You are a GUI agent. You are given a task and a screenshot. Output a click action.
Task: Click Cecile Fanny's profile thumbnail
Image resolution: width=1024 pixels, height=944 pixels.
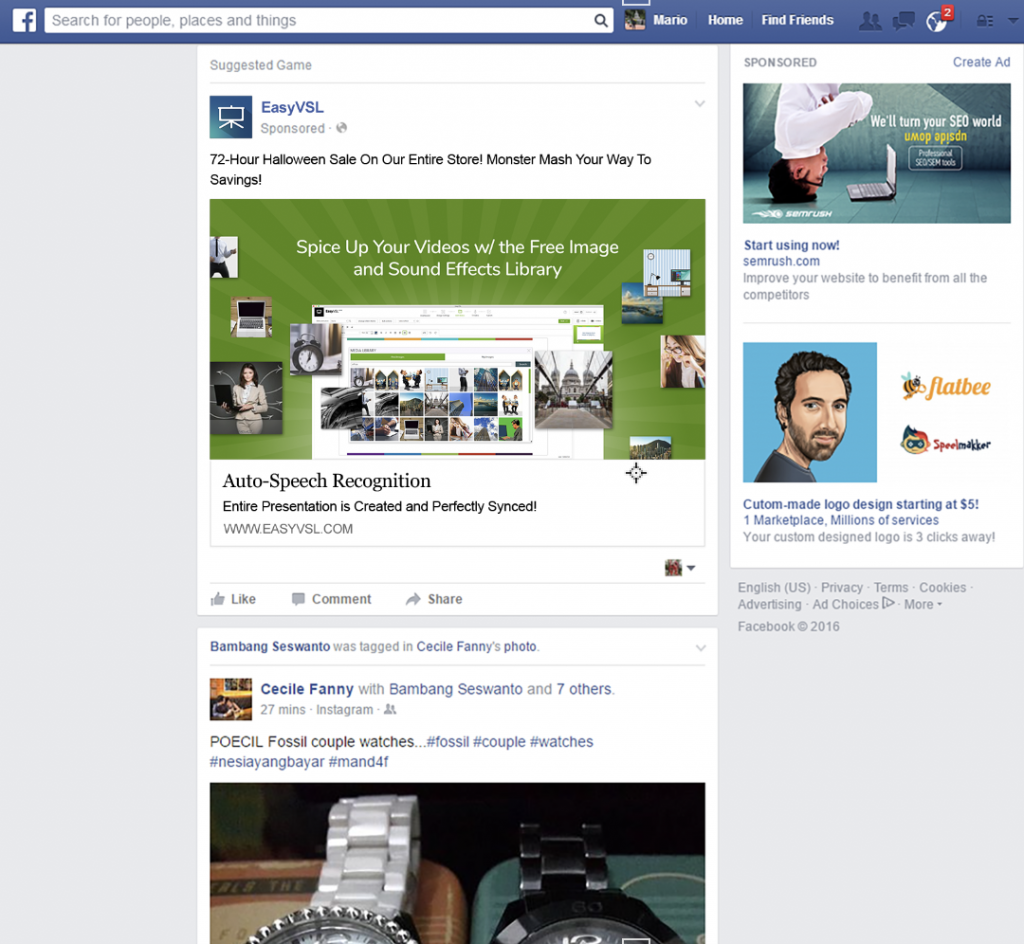click(x=231, y=699)
